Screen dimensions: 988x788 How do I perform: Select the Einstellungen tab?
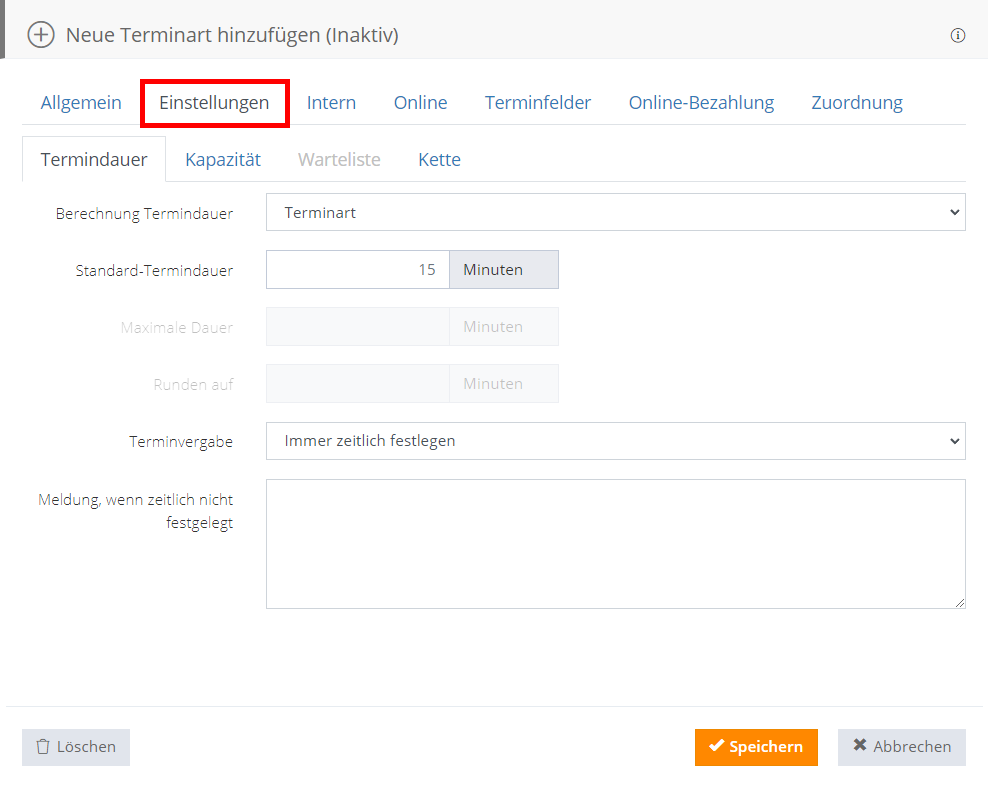pyautogui.click(x=214, y=103)
